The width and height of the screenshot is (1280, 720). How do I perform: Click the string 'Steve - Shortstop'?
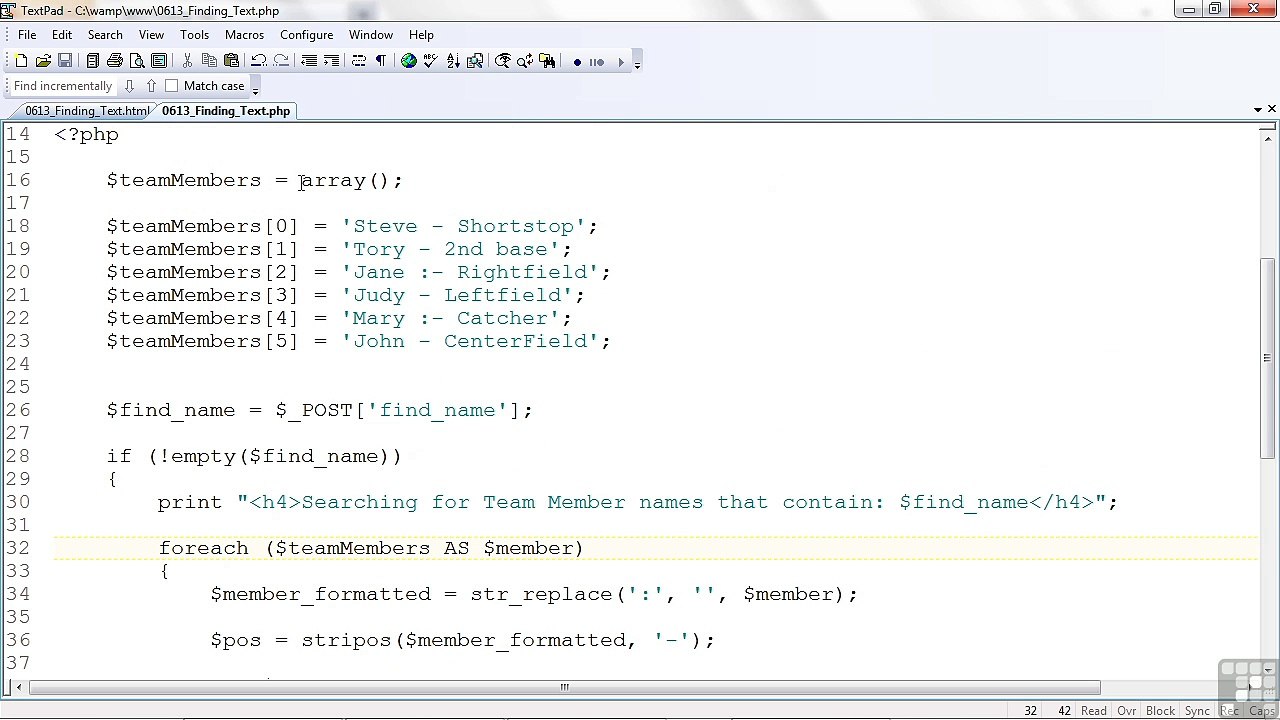(464, 226)
